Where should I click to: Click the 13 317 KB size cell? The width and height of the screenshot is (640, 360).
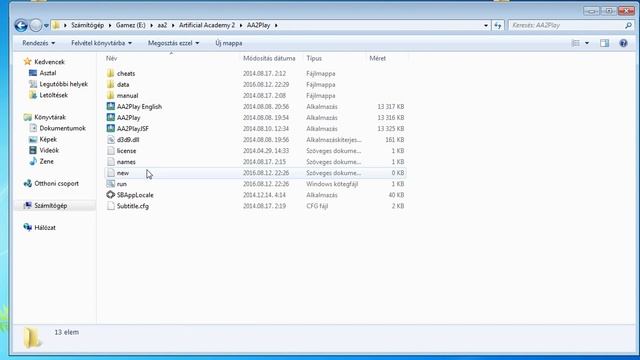[x=390, y=106]
